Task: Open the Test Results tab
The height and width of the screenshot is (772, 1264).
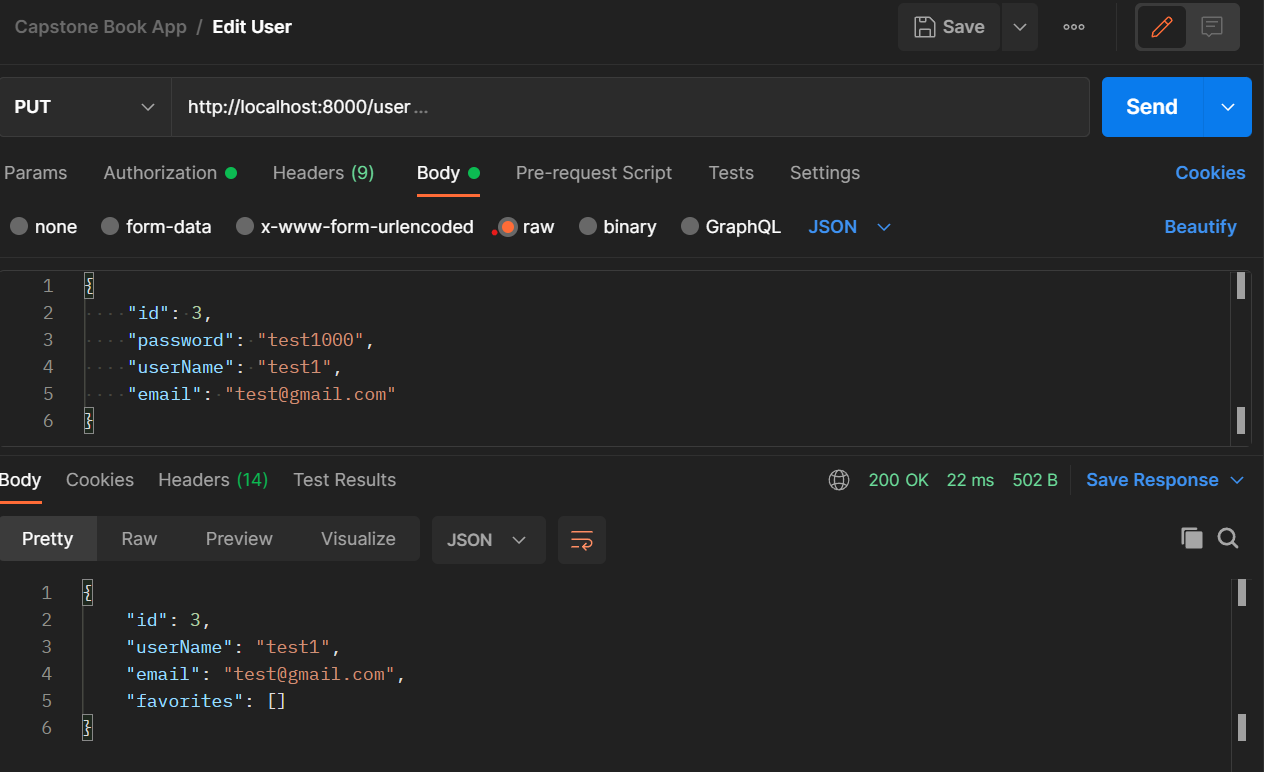Action: coord(344,480)
